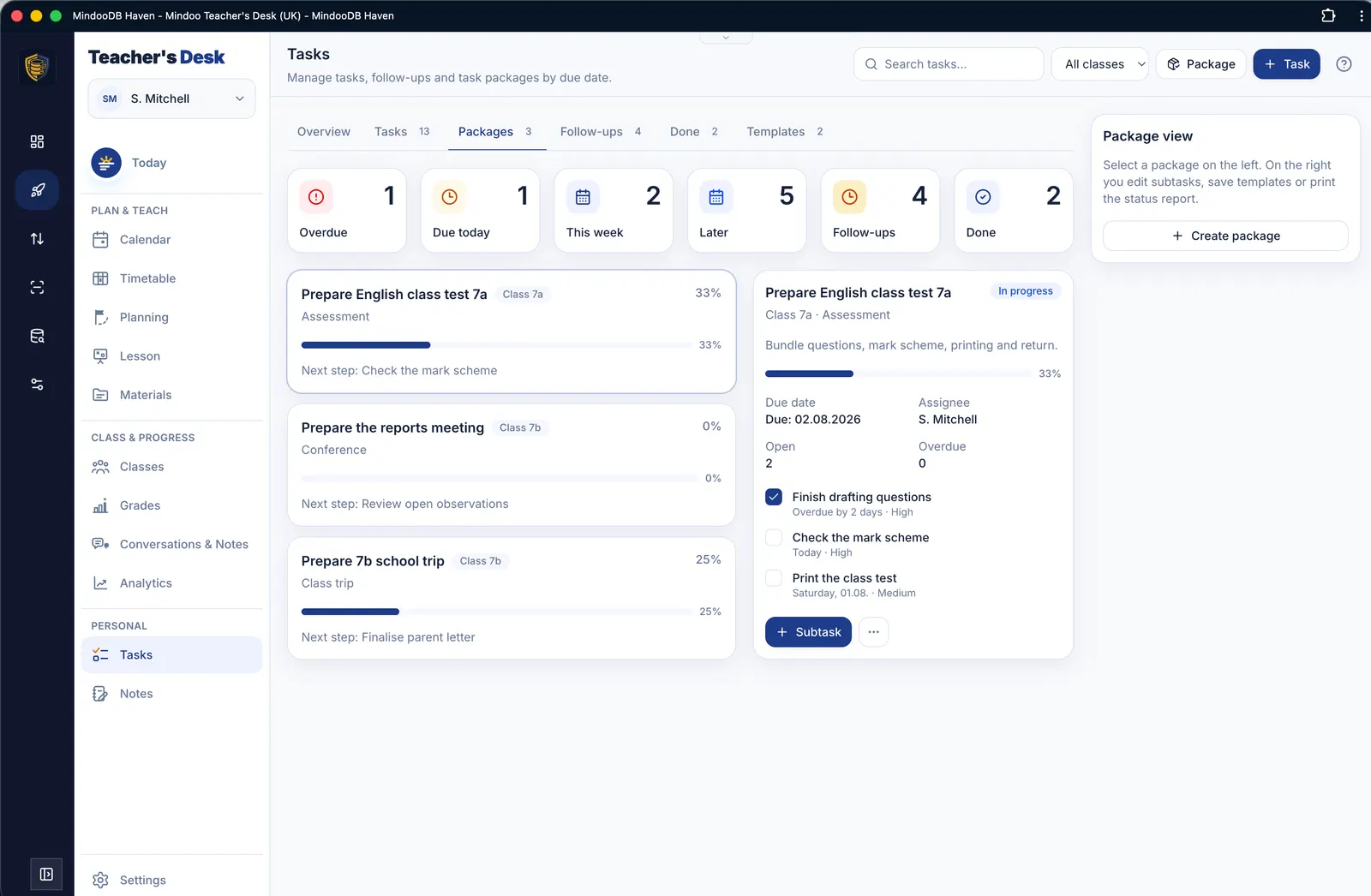
Task: Click the extensions puzzle icon in title bar
Action: point(1328,15)
